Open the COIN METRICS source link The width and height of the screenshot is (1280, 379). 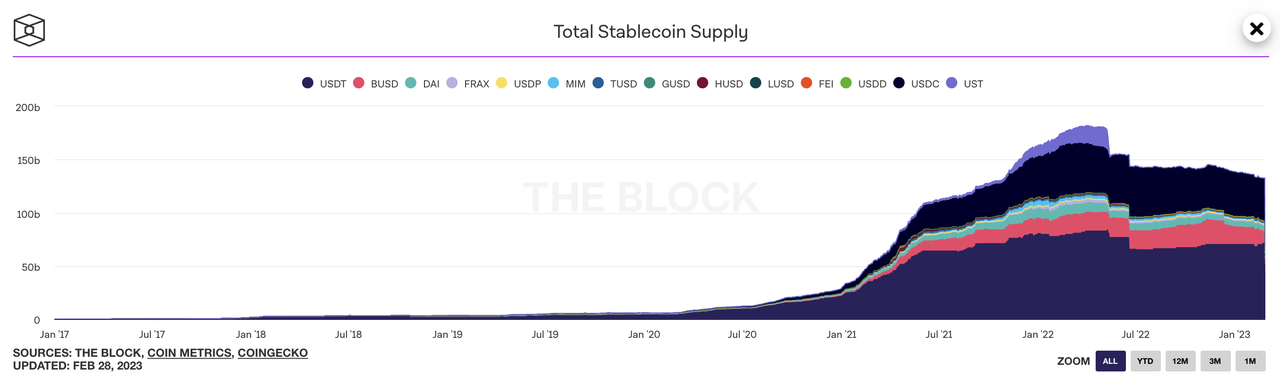[x=188, y=353]
